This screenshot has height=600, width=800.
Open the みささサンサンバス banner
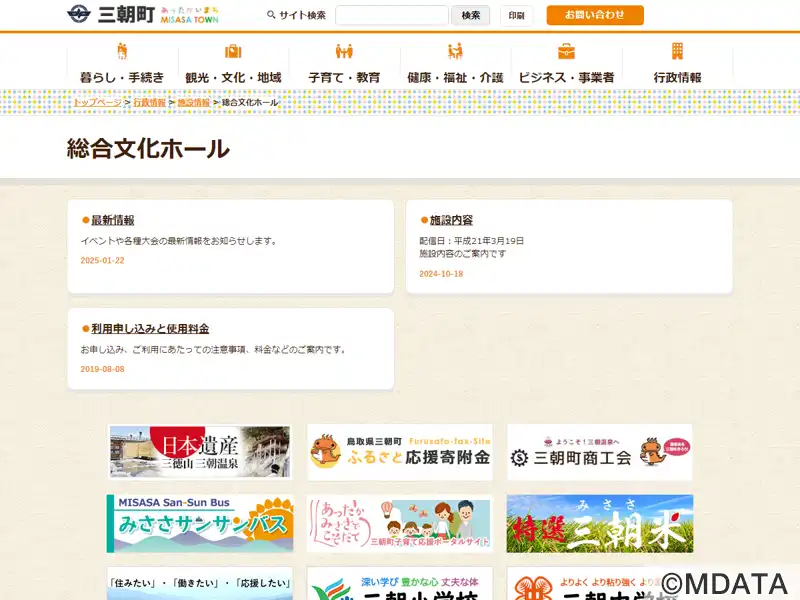(x=200, y=523)
